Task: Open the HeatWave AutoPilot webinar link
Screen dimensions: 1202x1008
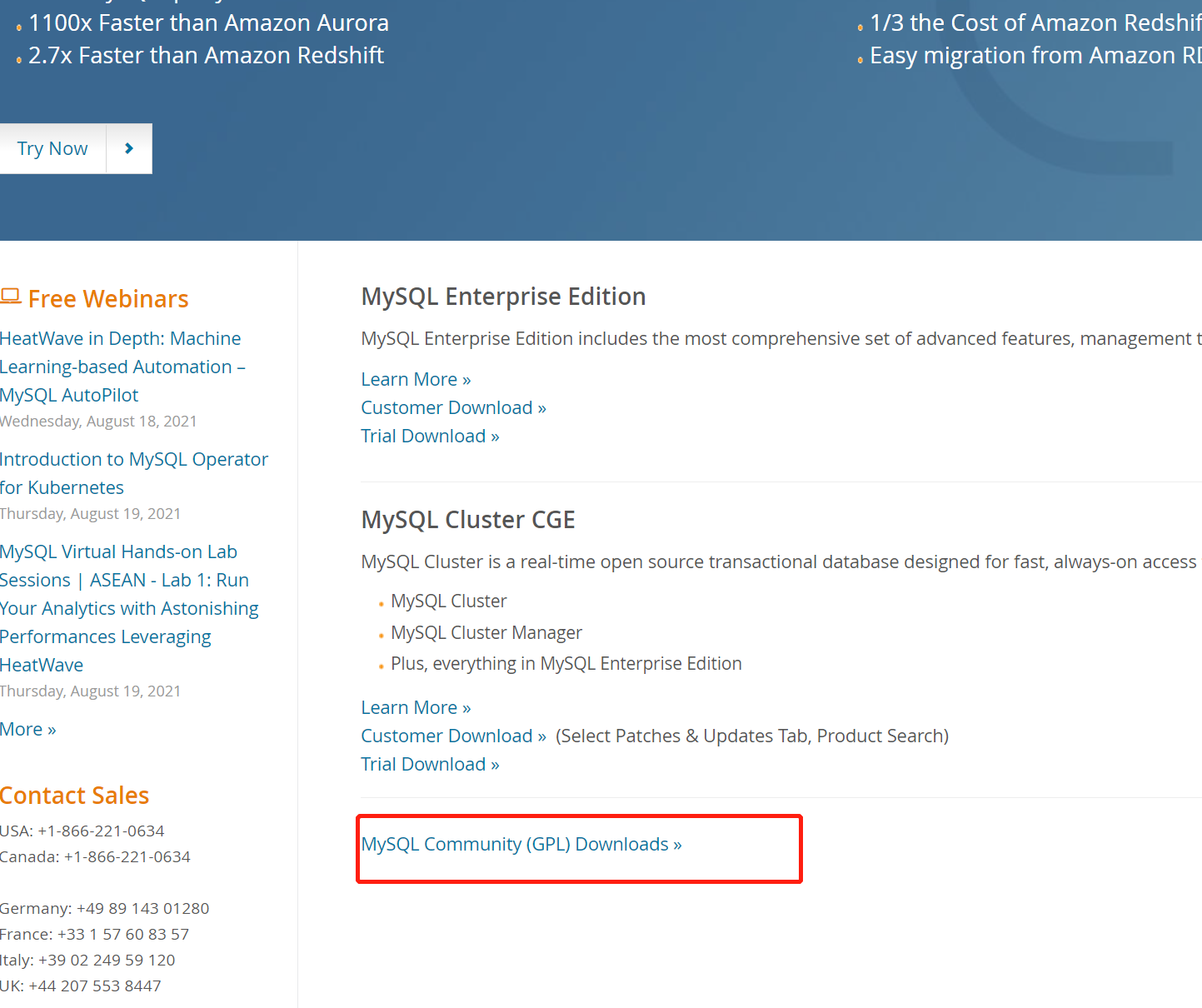Action: [121, 367]
